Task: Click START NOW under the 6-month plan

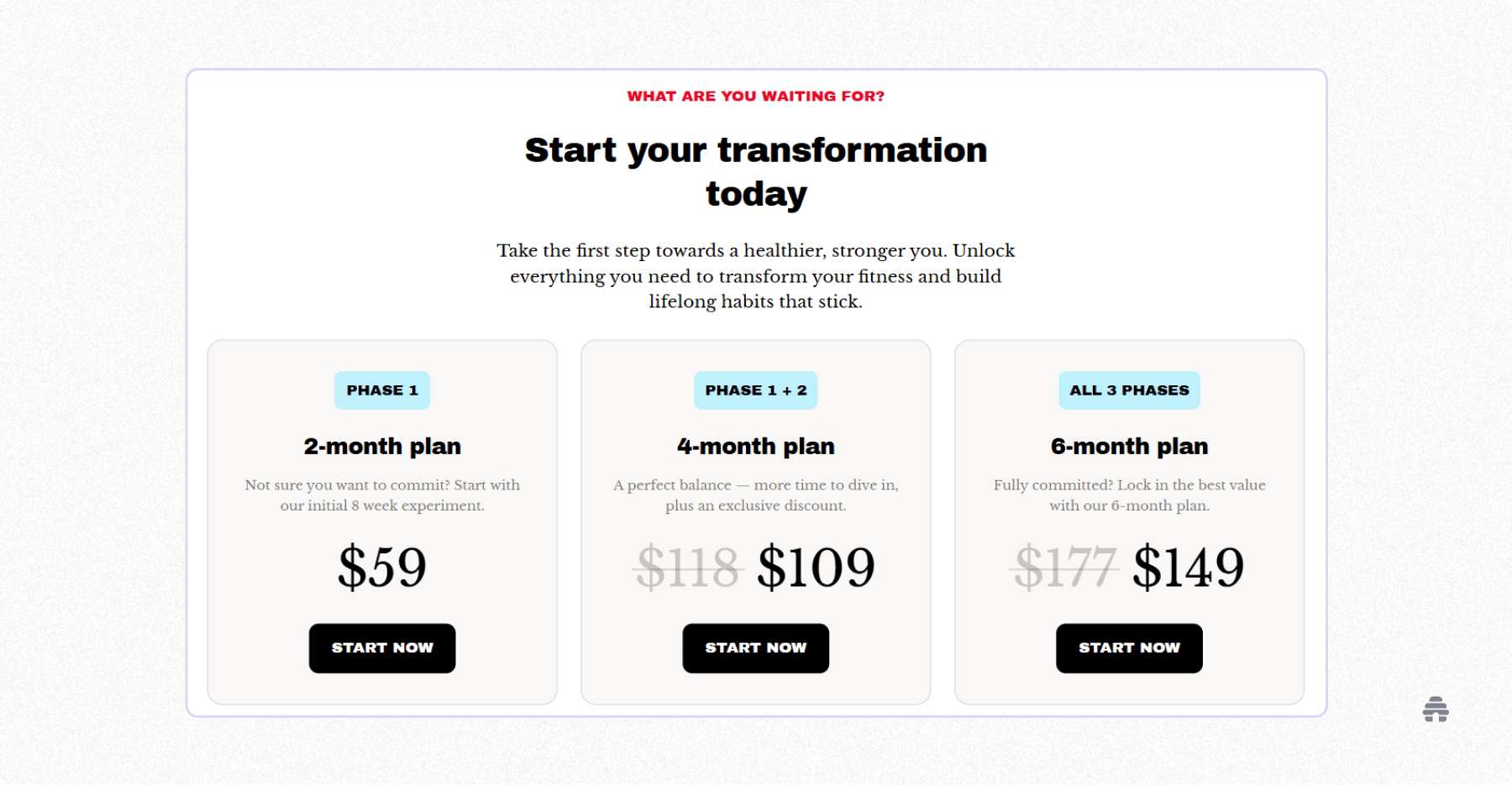Action: point(1129,647)
